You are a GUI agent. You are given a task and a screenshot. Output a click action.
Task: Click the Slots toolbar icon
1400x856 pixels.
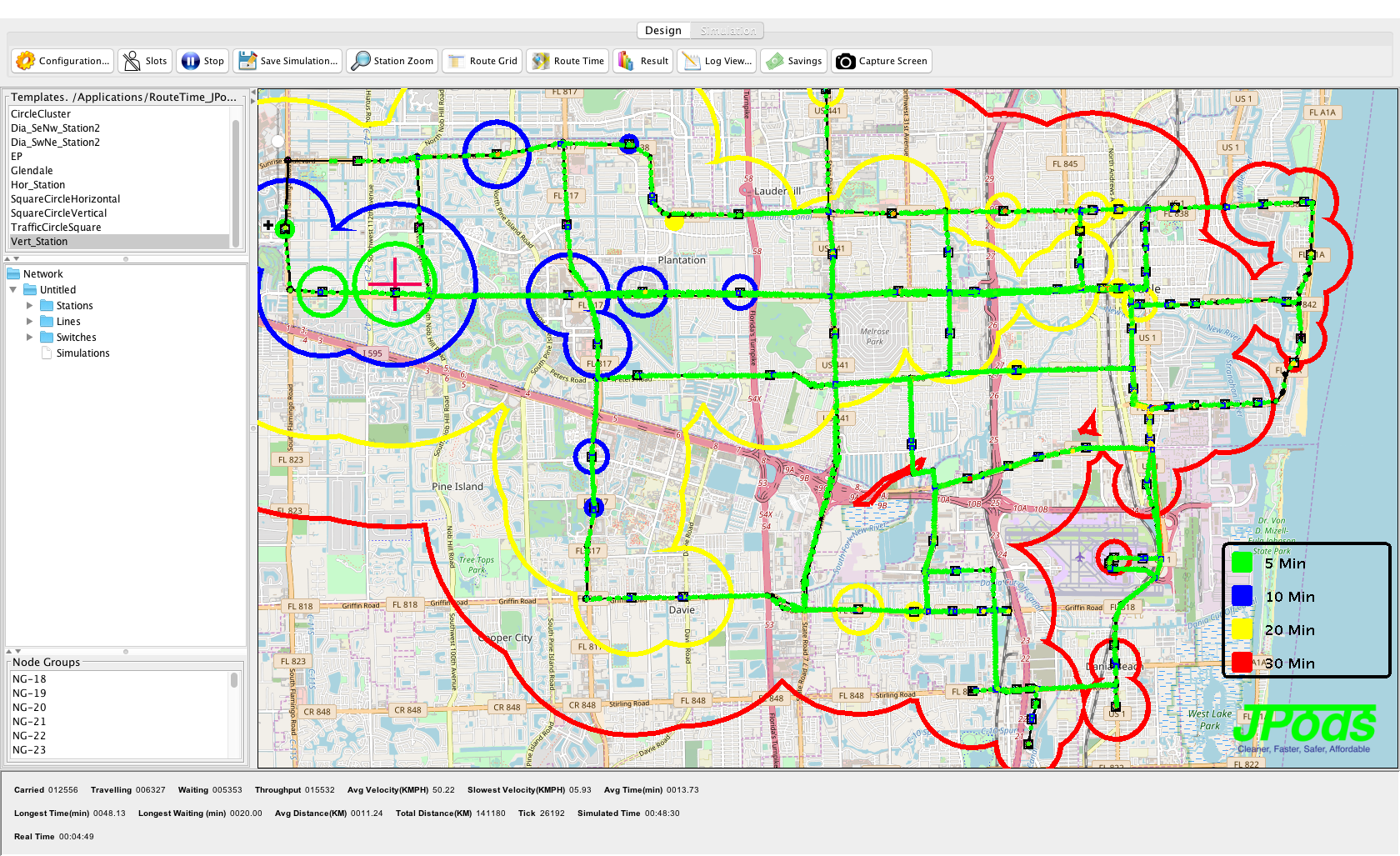point(132,61)
